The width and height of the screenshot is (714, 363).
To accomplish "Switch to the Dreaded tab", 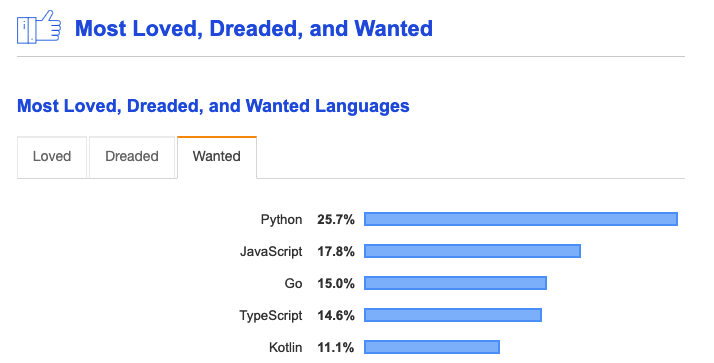I will pyautogui.click(x=132, y=157).
